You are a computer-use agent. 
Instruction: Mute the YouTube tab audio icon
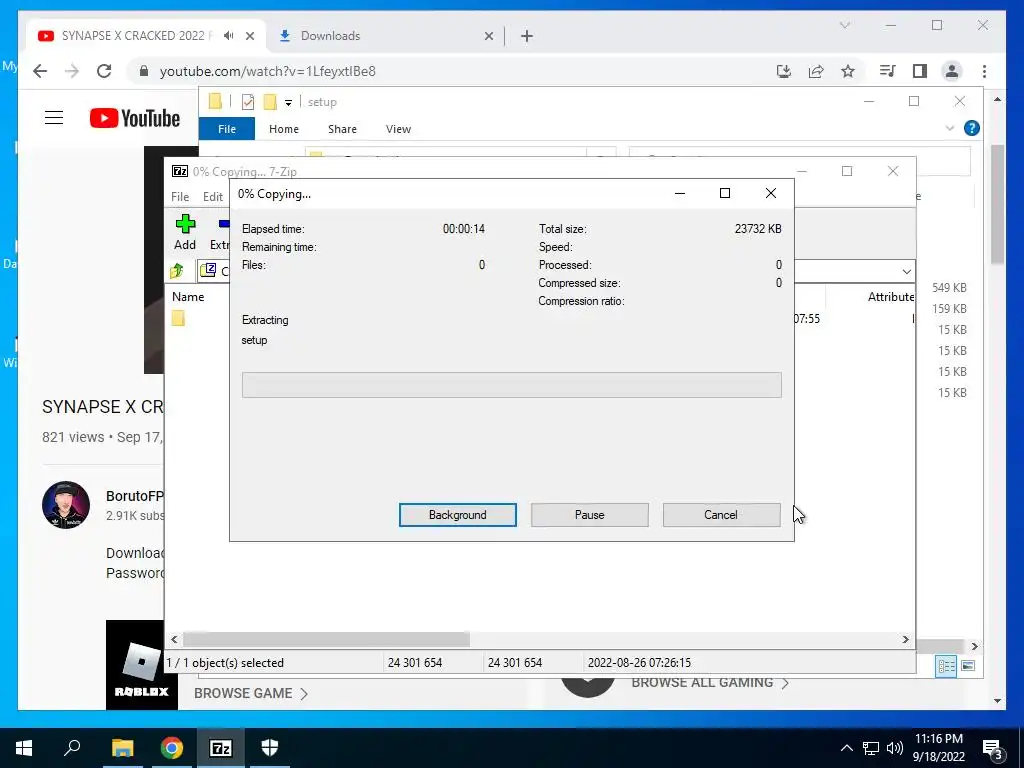point(229,36)
